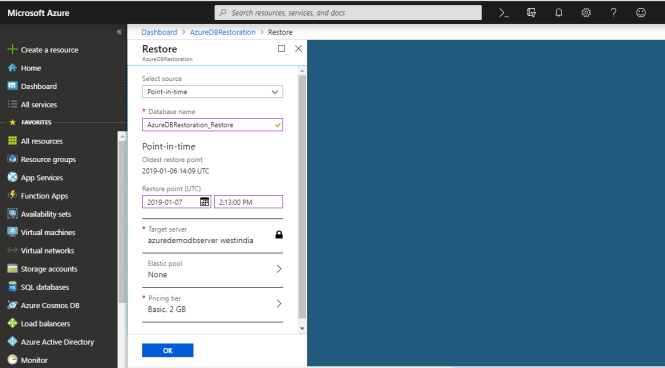665x368 pixels.
Task: Click the Load balancers icon
Action: tap(12, 323)
